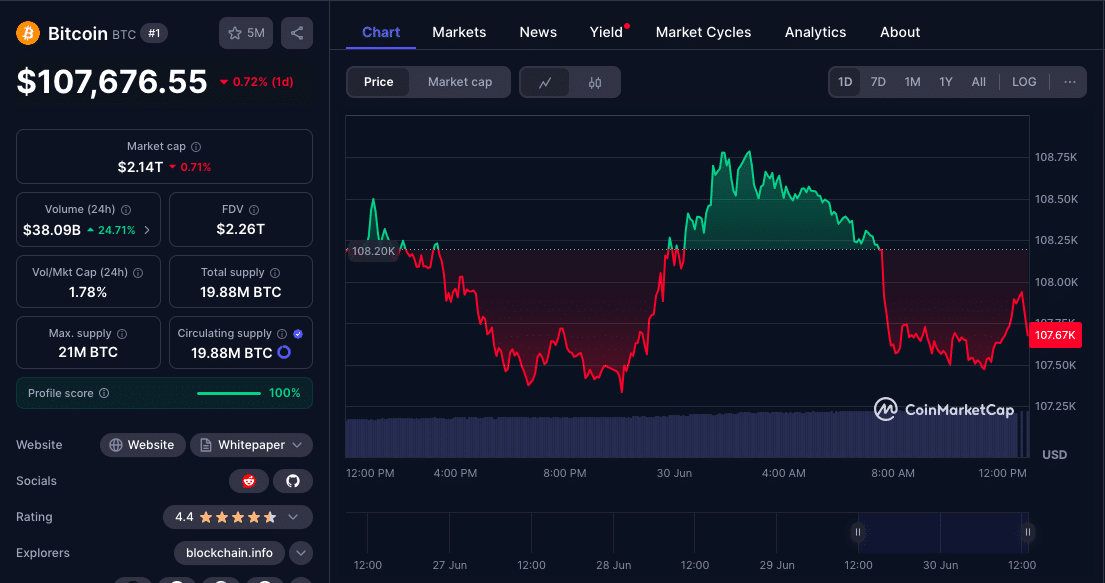Click the 108.20K opening price label
1105x583 pixels.
click(373, 251)
